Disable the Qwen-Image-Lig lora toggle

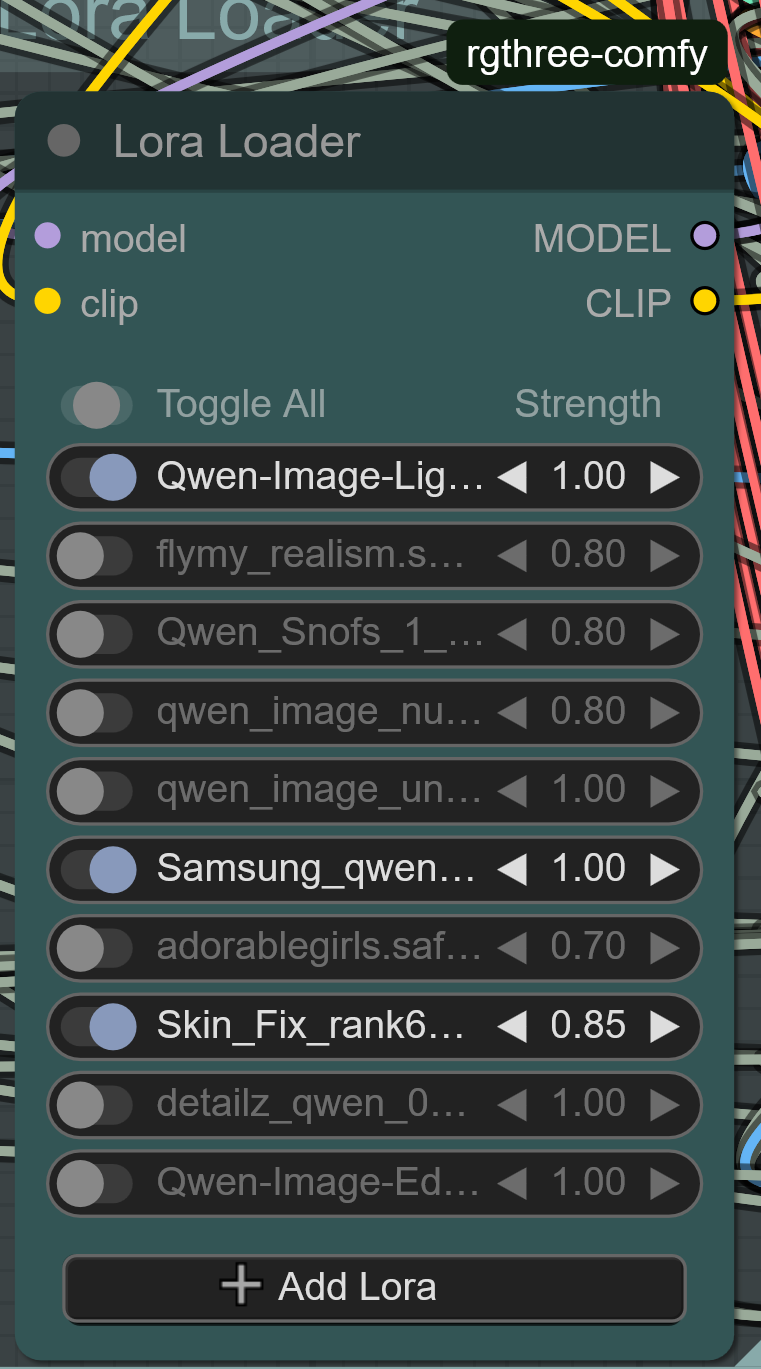point(97,477)
